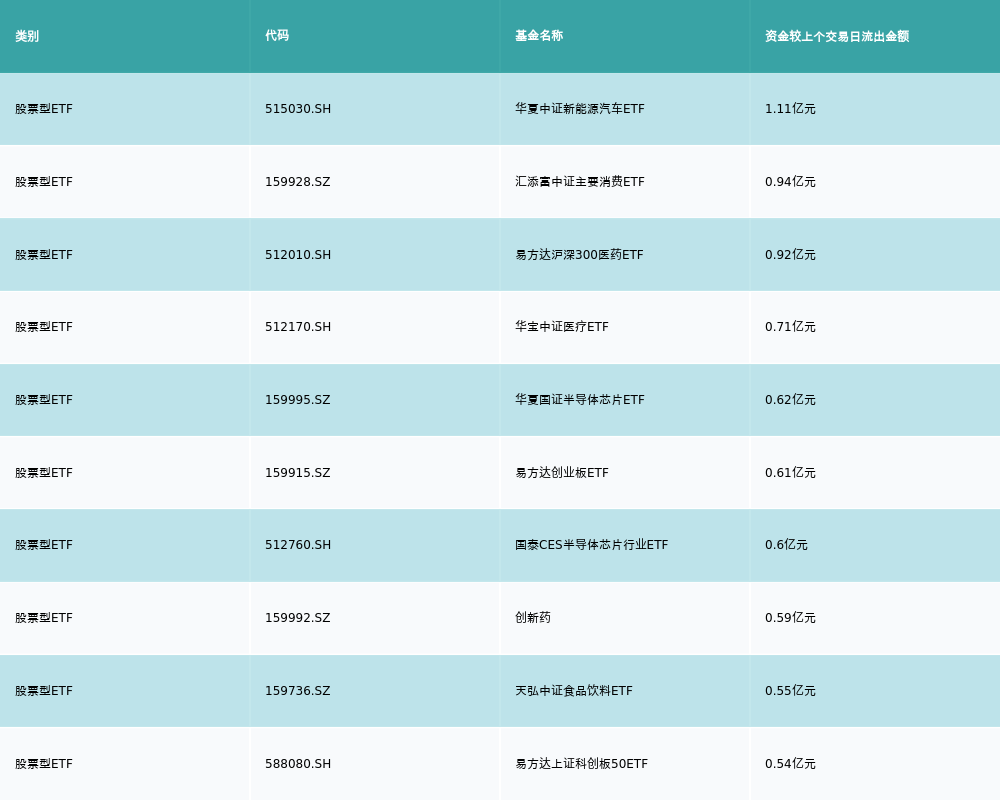Viewport: 1000px width, 800px height.
Task: Click fund name 创新药
Action: click(x=533, y=618)
